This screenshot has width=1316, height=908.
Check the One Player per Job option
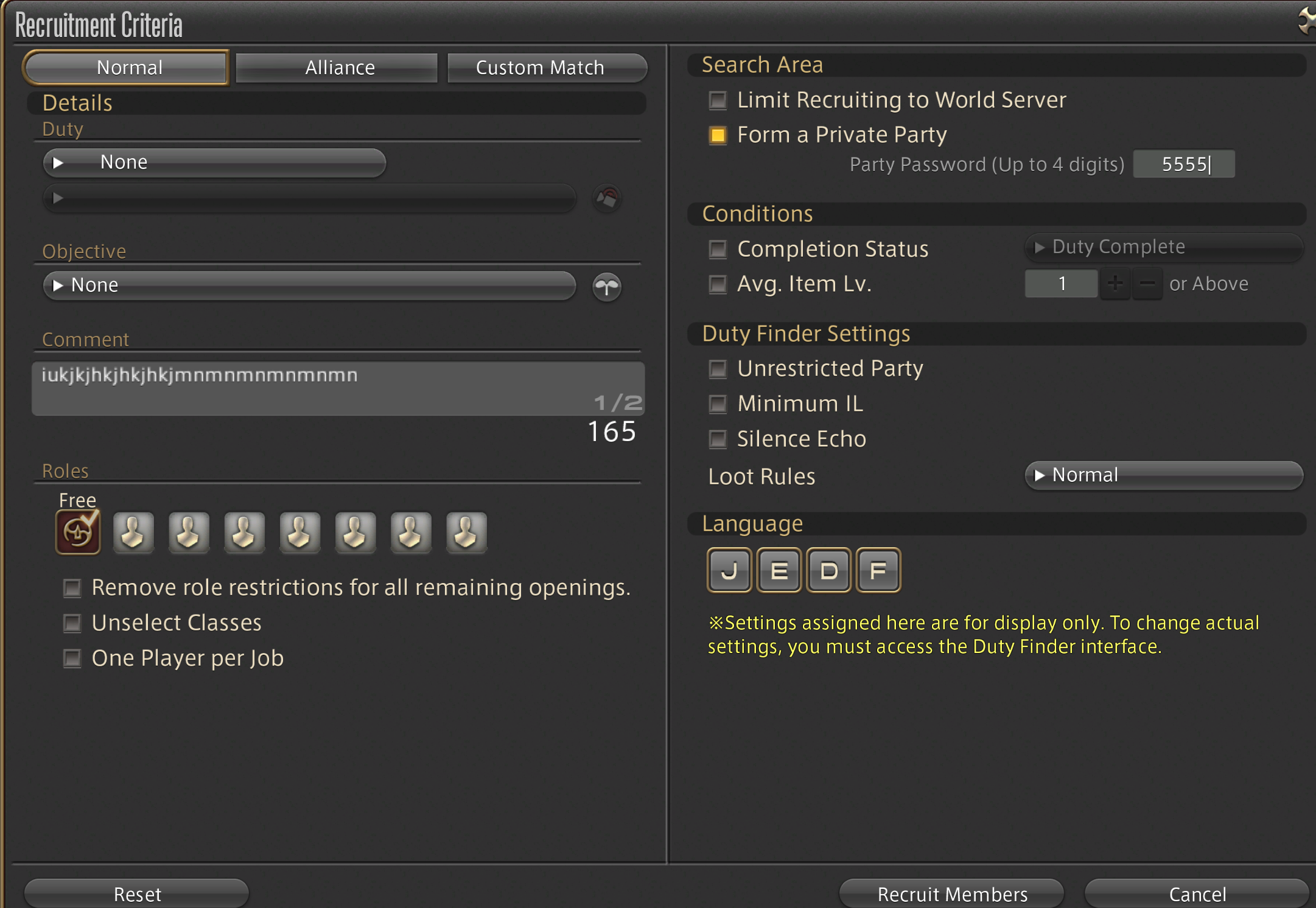(72, 658)
